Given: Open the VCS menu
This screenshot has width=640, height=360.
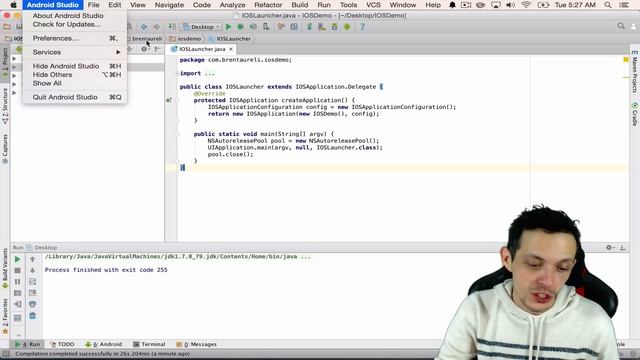Looking at the screenshot, I should (x=373, y=5).
